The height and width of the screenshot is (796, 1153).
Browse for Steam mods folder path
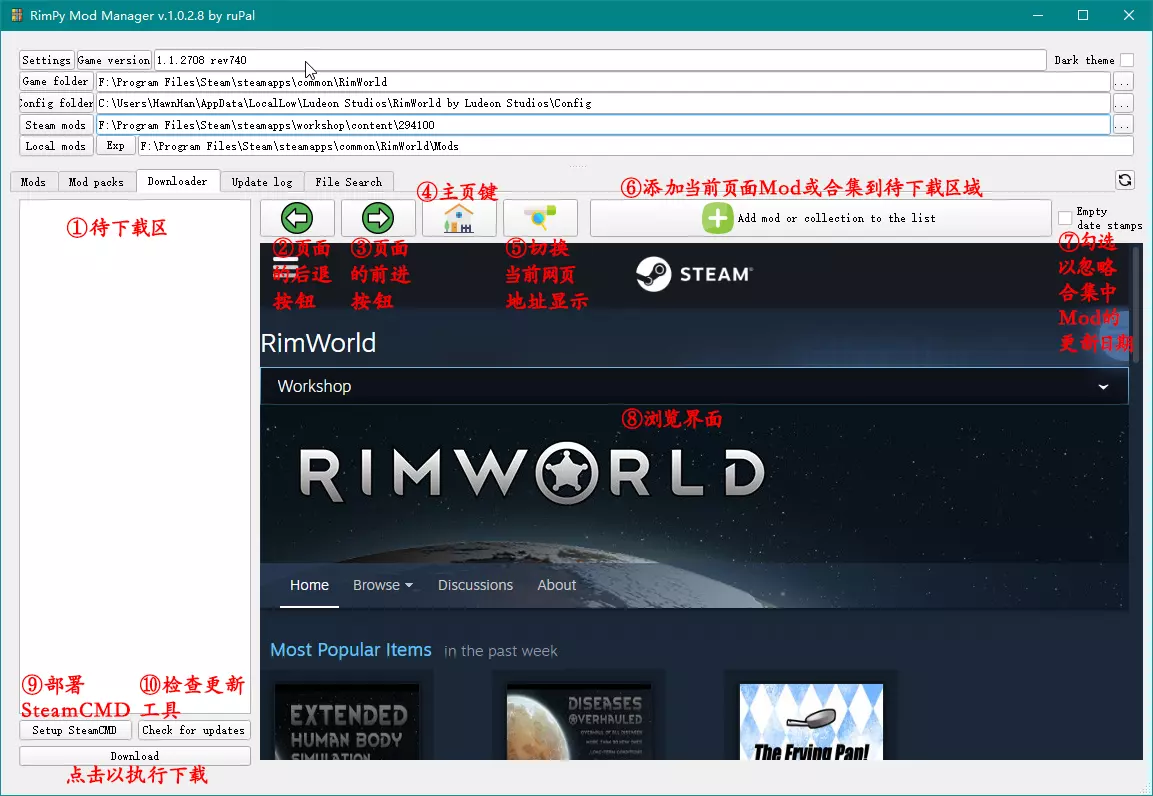(x=1122, y=125)
